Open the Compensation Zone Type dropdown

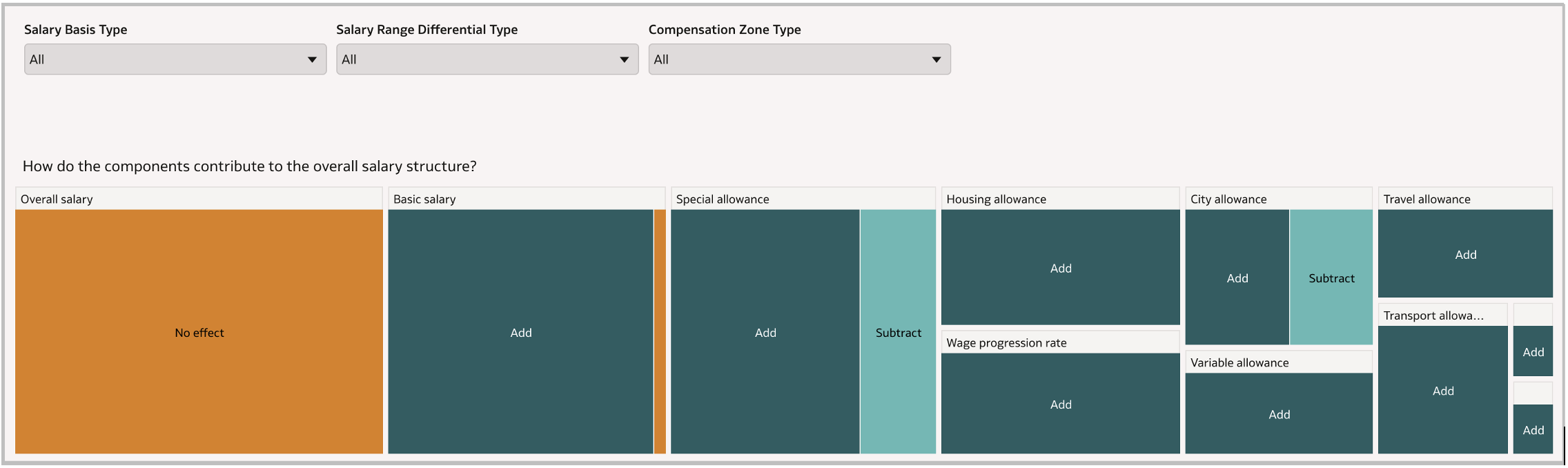click(798, 59)
